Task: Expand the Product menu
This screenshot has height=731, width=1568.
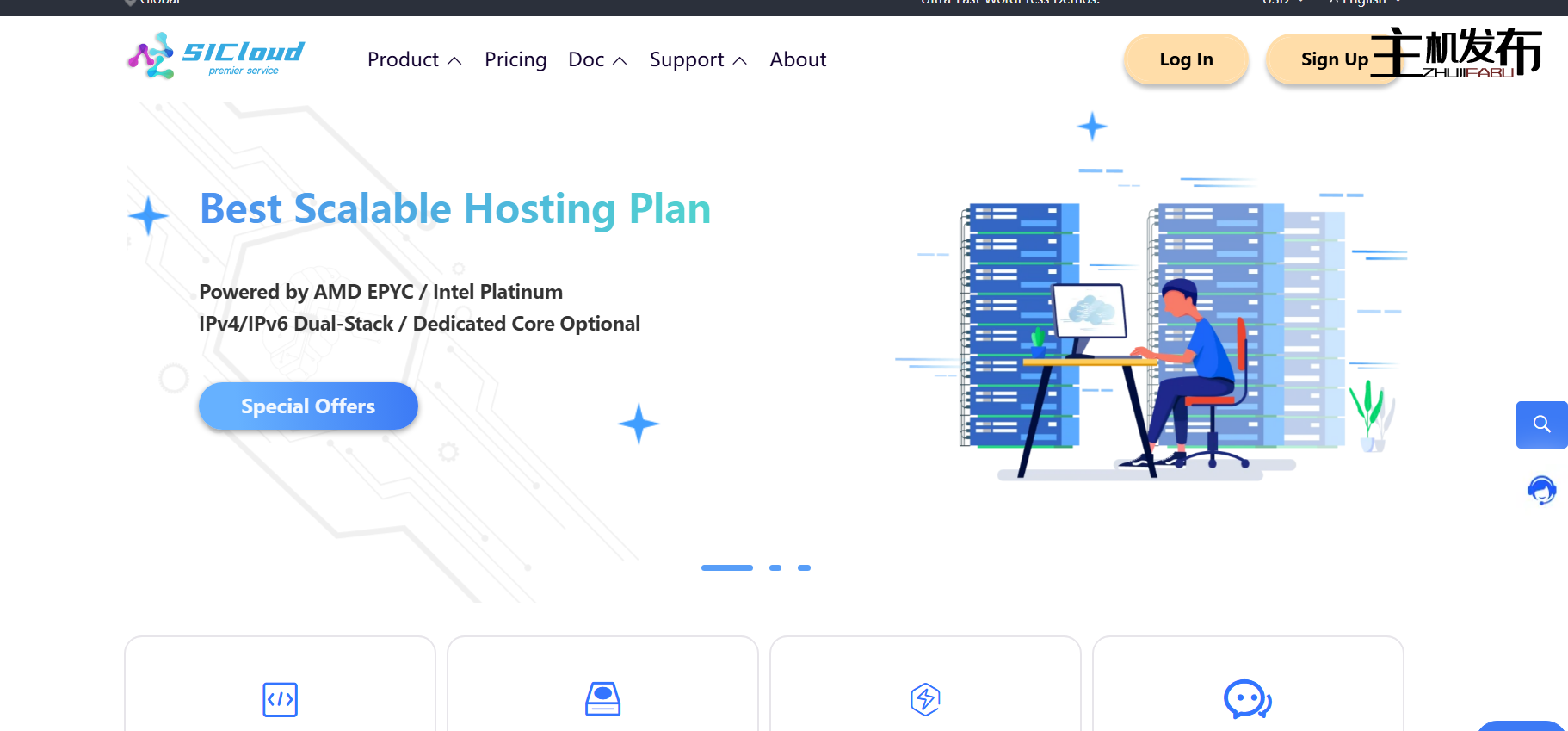Action: 414,59
